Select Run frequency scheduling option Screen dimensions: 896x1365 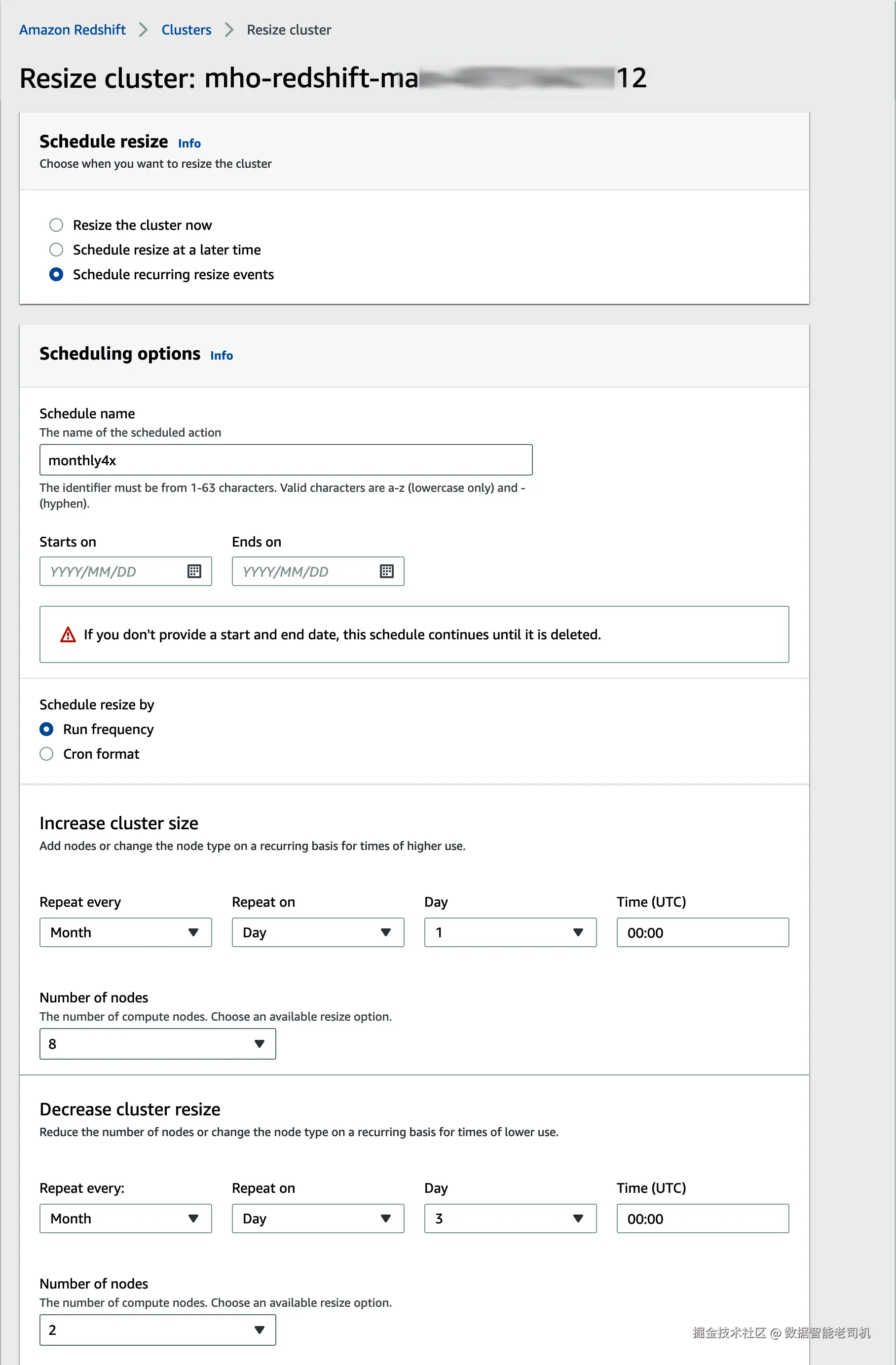coord(46,729)
